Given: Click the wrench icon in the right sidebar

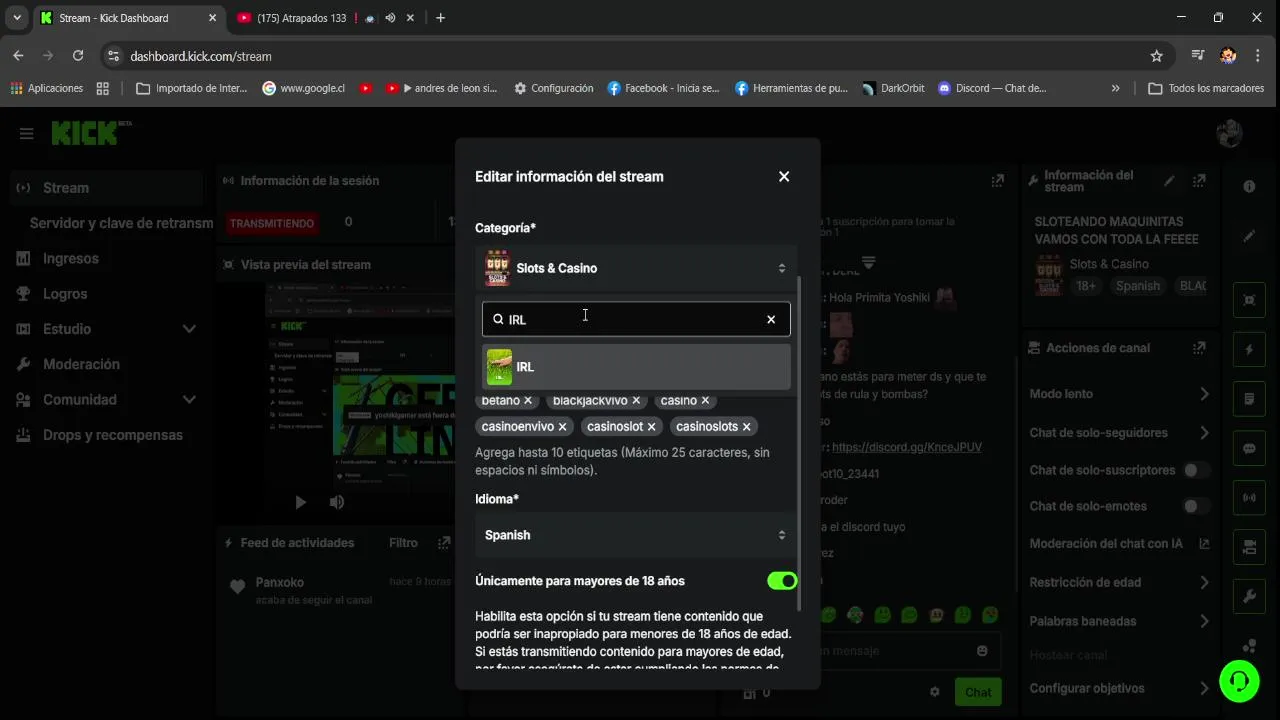Looking at the screenshot, I should click(1249, 597).
